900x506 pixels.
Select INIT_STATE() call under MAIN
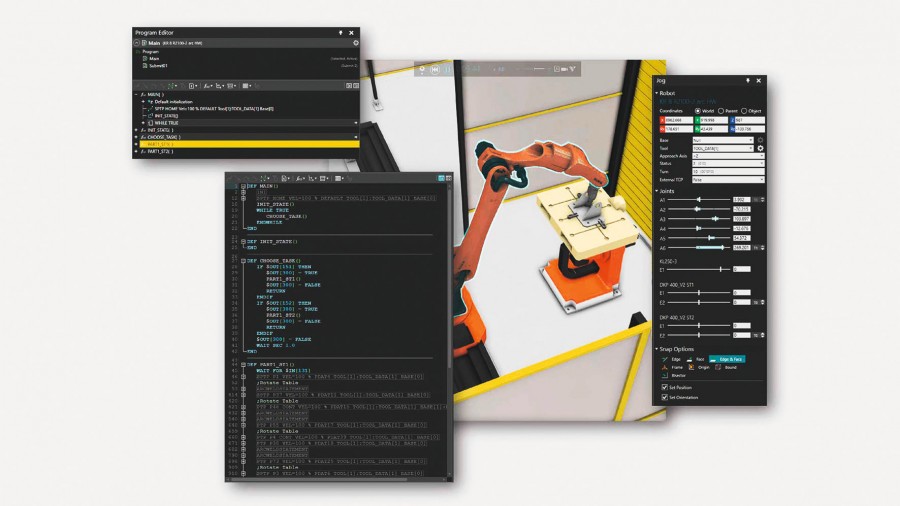pos(166,115)
